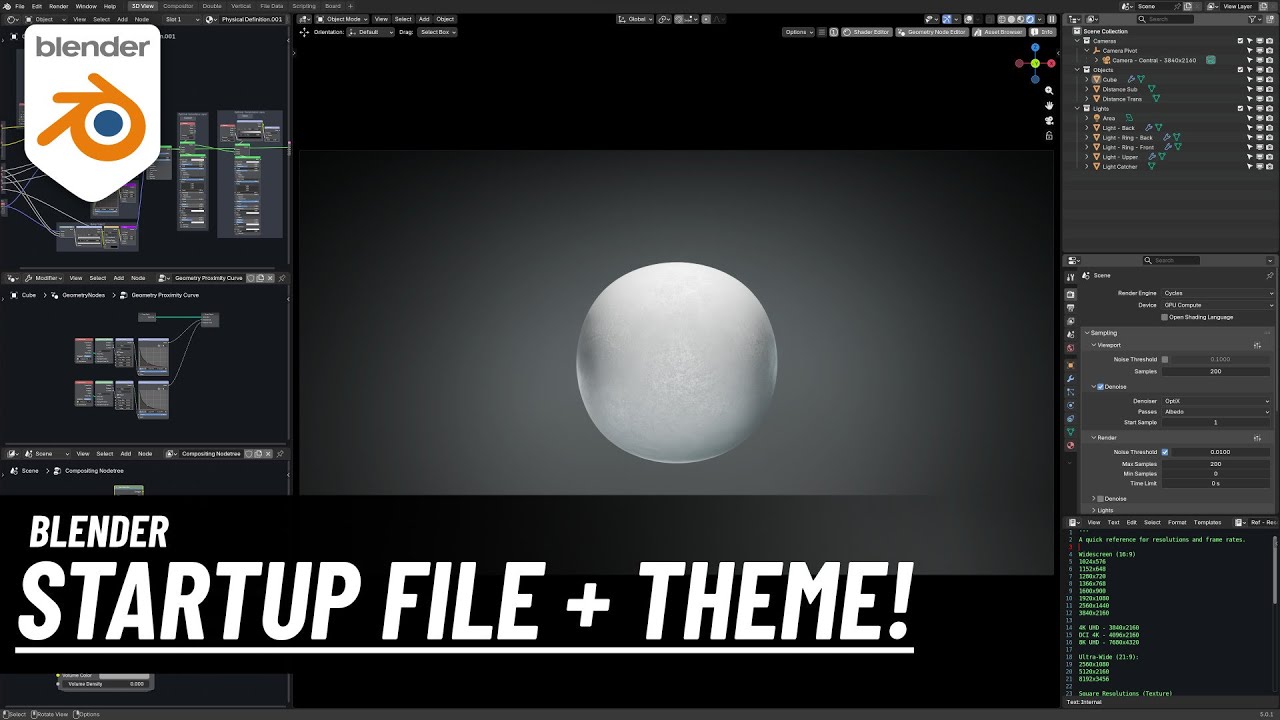Open the Window menu
This screenshot has height=720, width=1280.
point(86,6)
